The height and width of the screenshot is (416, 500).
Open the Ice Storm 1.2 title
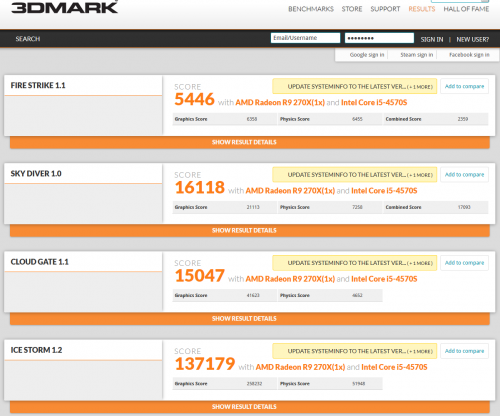click(x=36, y=350)
